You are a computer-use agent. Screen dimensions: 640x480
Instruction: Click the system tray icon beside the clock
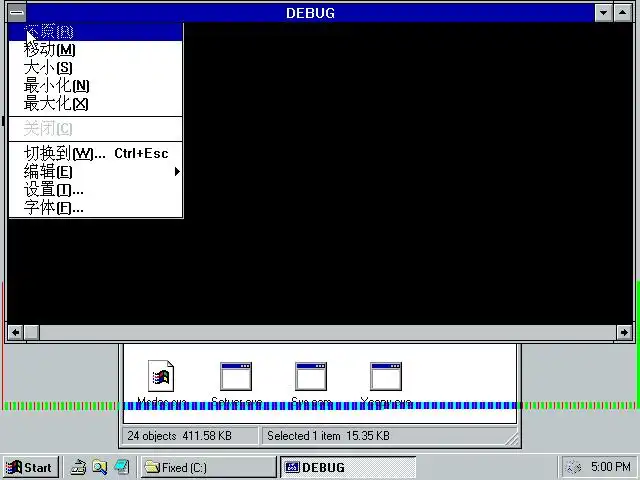(573, 467)
